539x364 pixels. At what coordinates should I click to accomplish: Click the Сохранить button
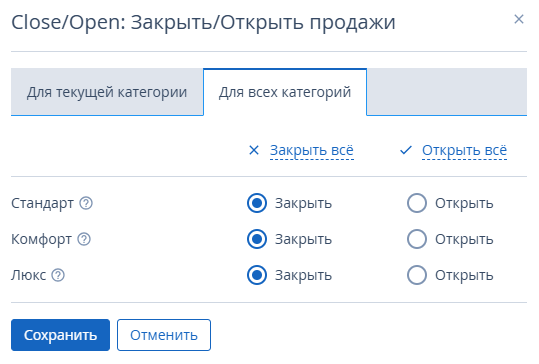[x=60, y=335]
